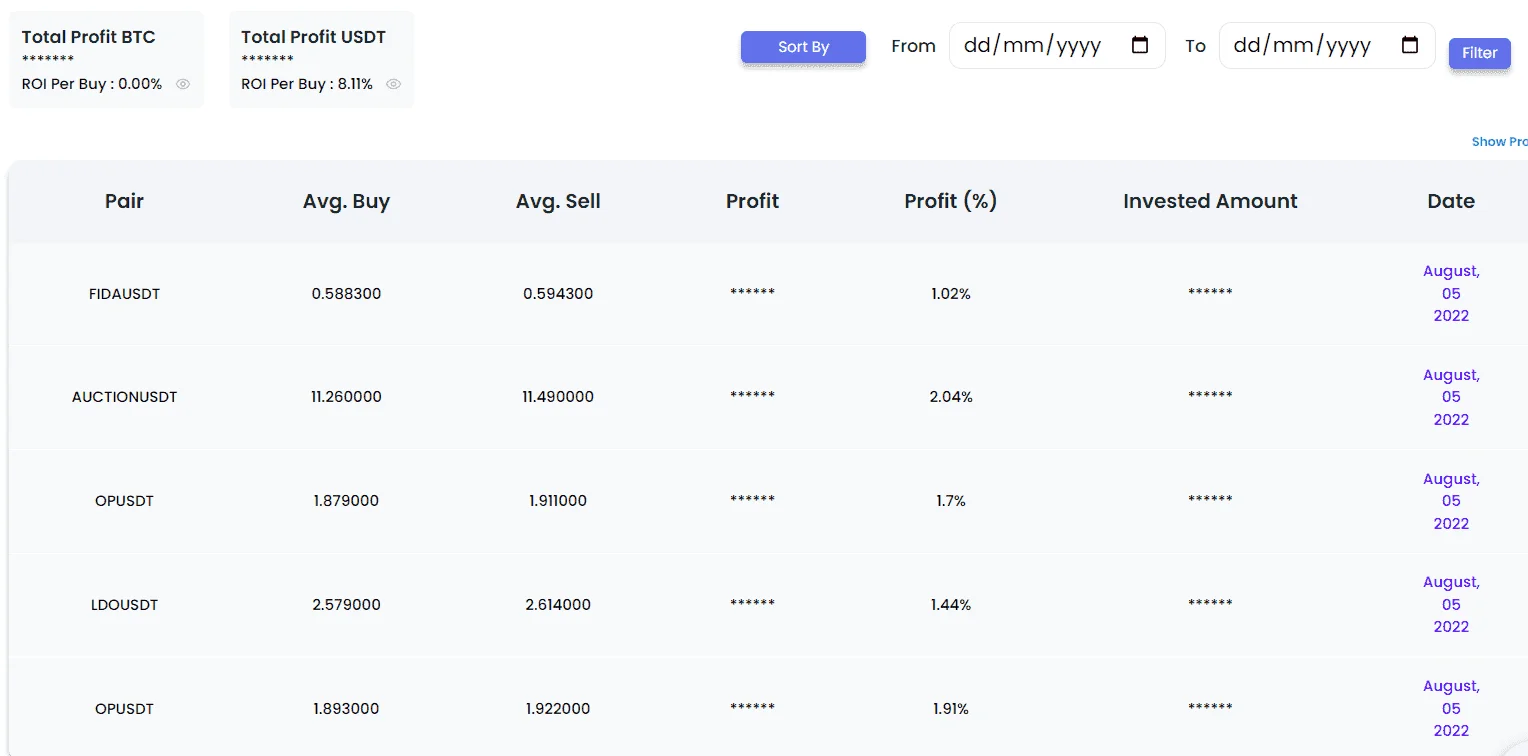Screen dimensions: 1528x756
Task: Select the AUCTIONUSDT pair cell
Action: [x=124, y=397]
